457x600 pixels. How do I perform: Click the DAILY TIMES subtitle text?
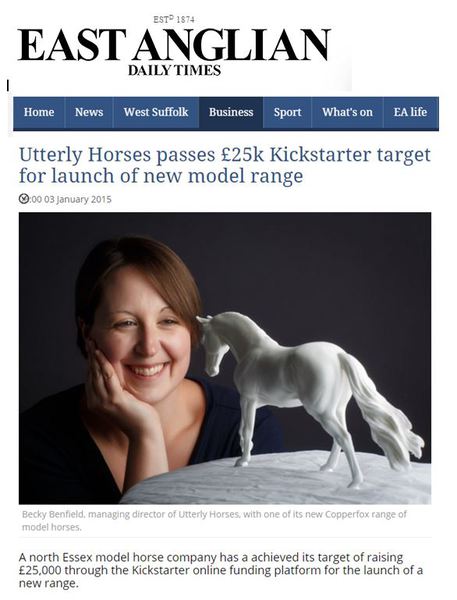[174, 70]
